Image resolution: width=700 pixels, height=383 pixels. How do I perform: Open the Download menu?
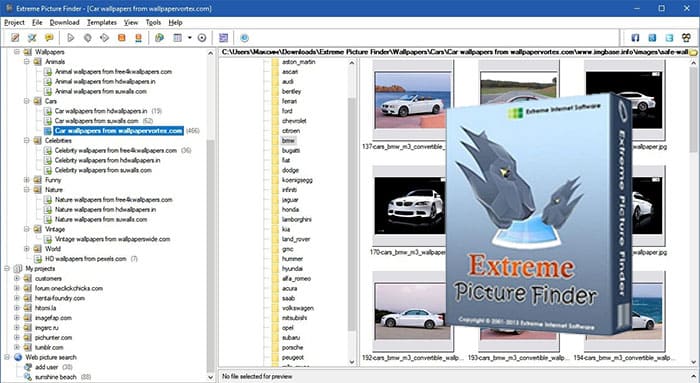coord(64,22)
